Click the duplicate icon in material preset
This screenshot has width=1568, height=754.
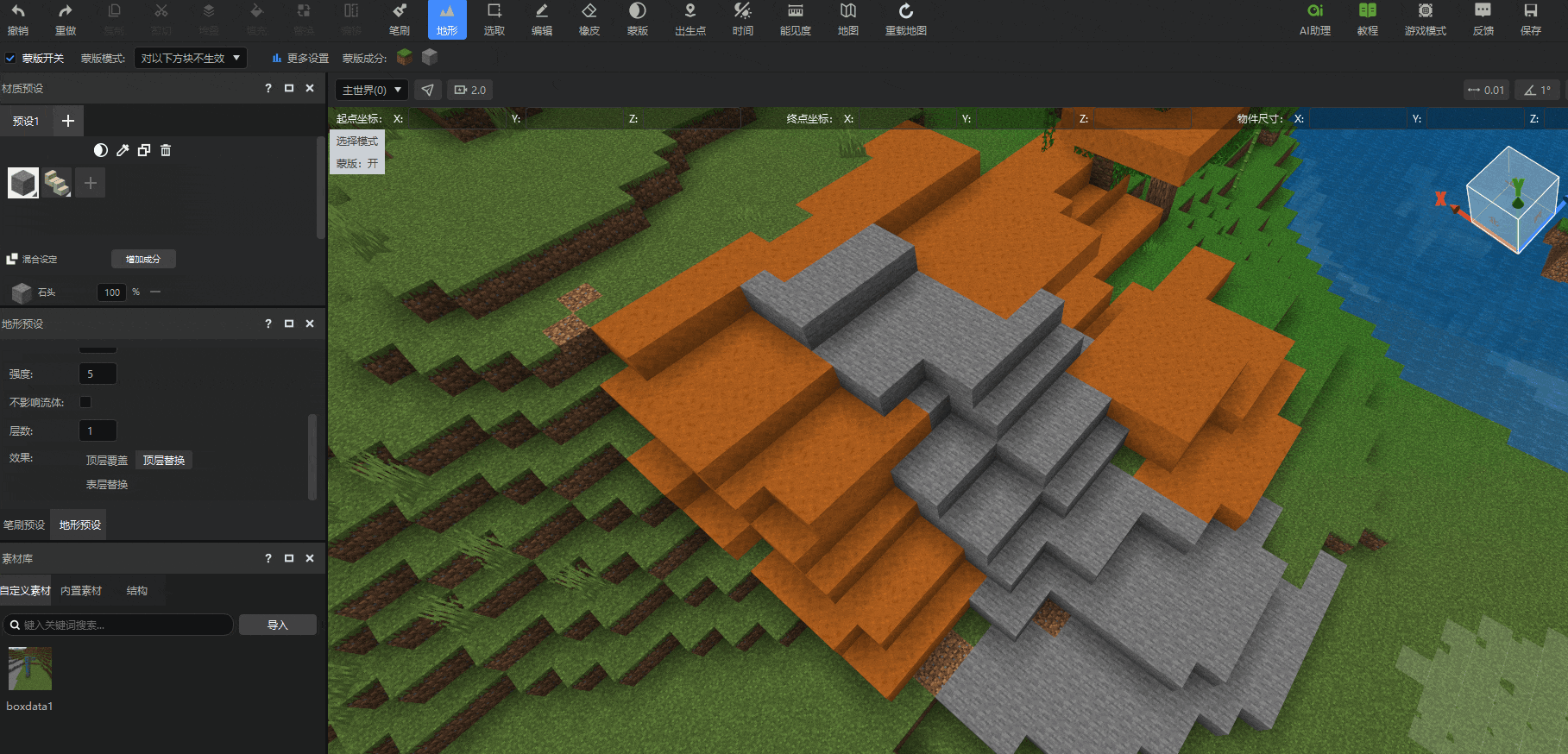click(144, 150)
